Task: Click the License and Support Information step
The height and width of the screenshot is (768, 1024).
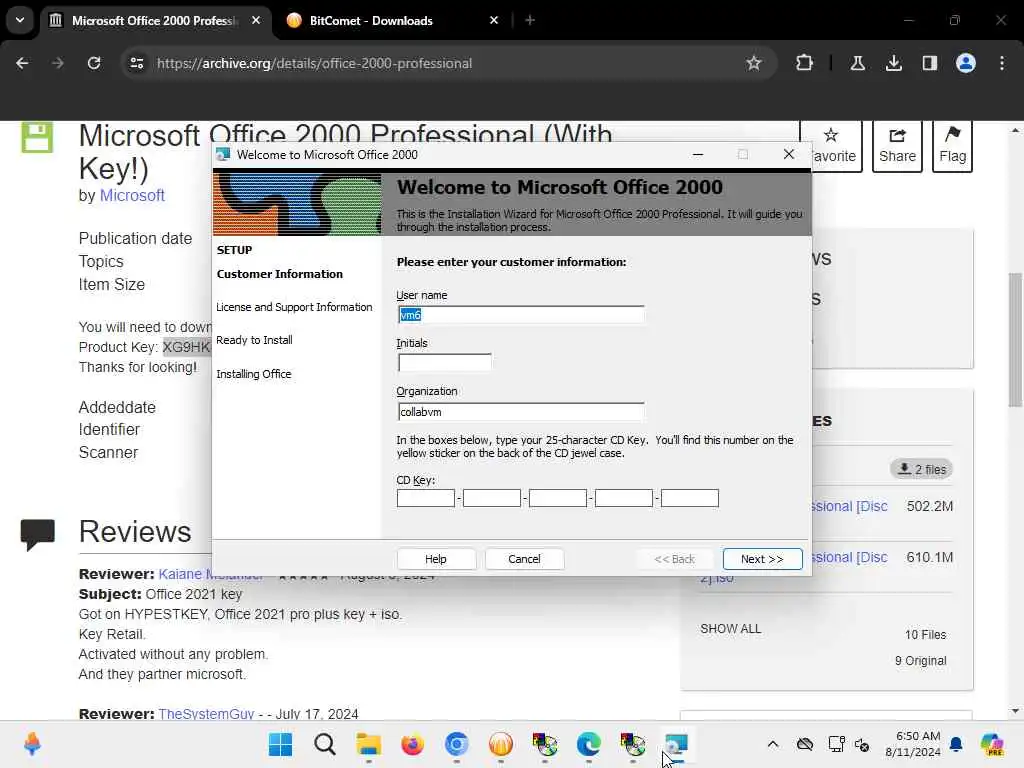Action: [294, 307]
